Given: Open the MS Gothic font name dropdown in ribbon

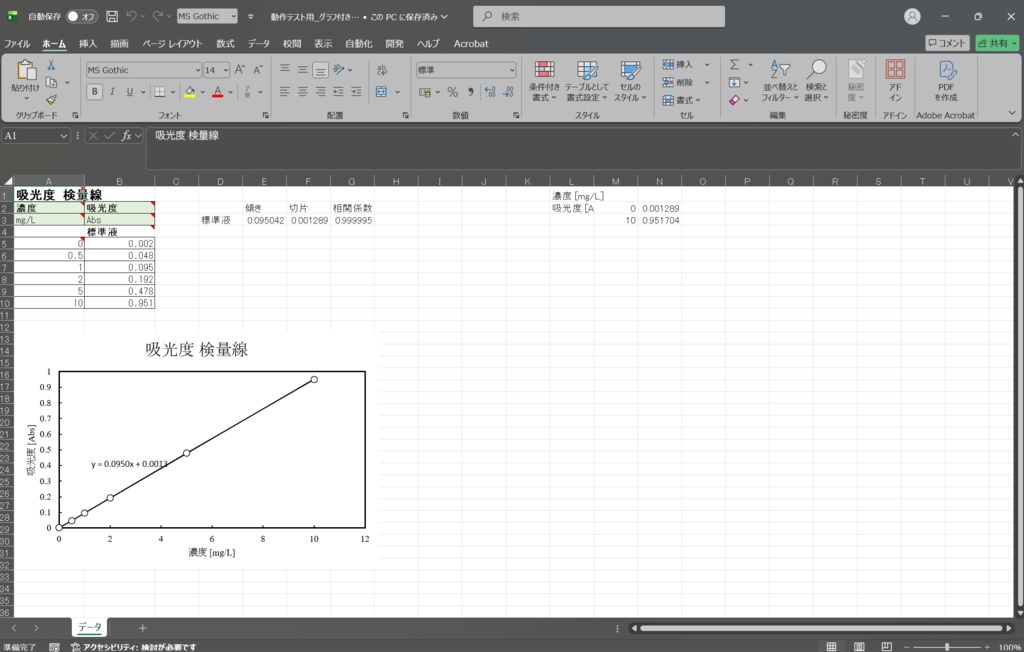Looking at the screenshot, I should [197, 70].
